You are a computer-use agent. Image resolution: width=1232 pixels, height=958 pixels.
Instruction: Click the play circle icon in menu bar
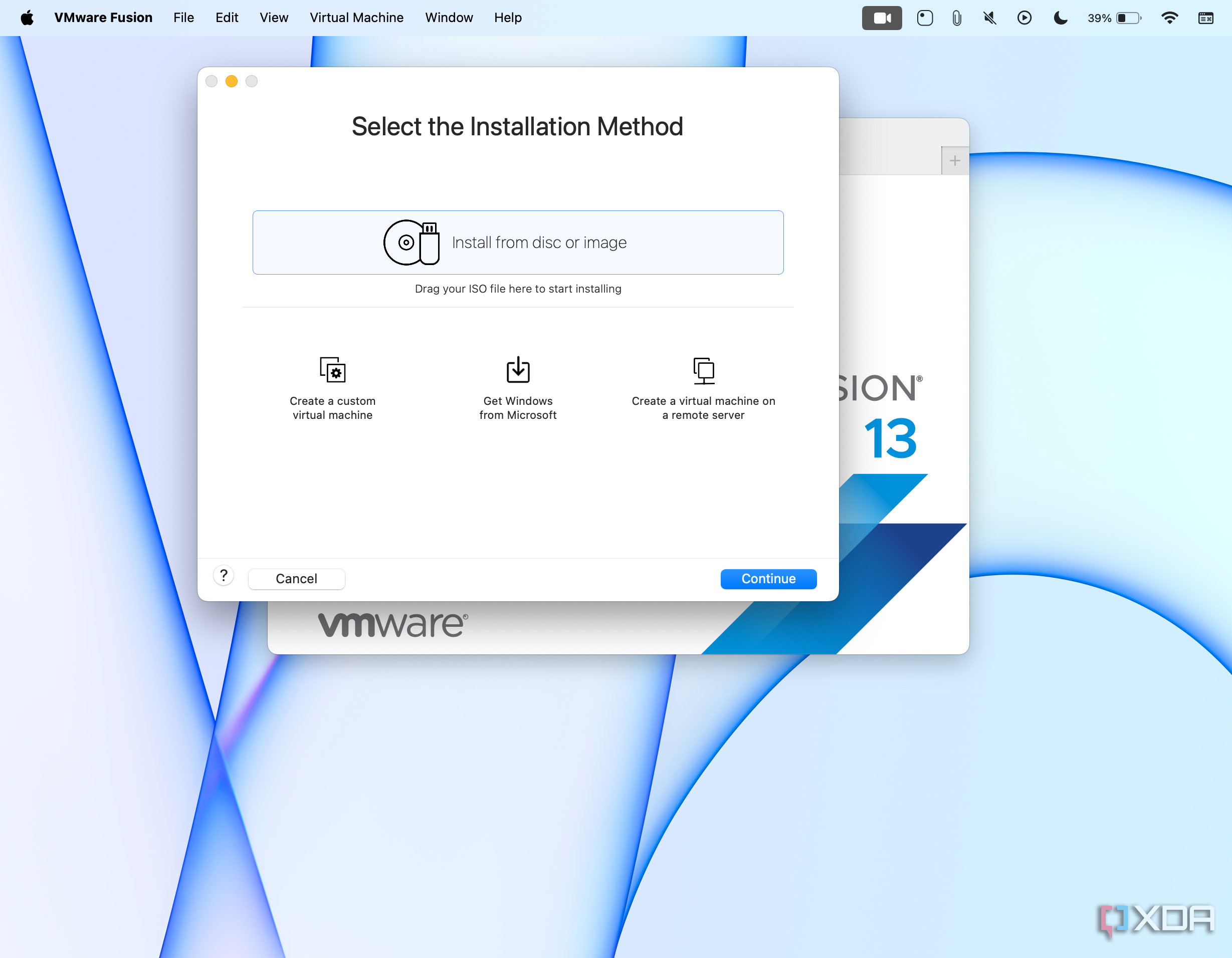coord(1024,18)
